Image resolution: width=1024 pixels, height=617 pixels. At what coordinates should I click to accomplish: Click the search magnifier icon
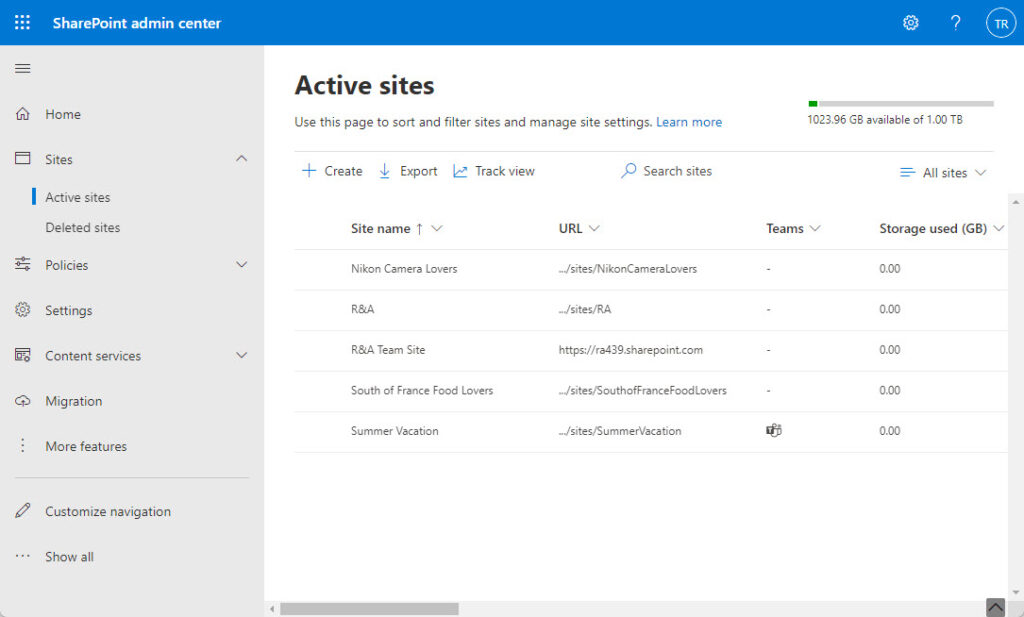click(x=628, y=170)
